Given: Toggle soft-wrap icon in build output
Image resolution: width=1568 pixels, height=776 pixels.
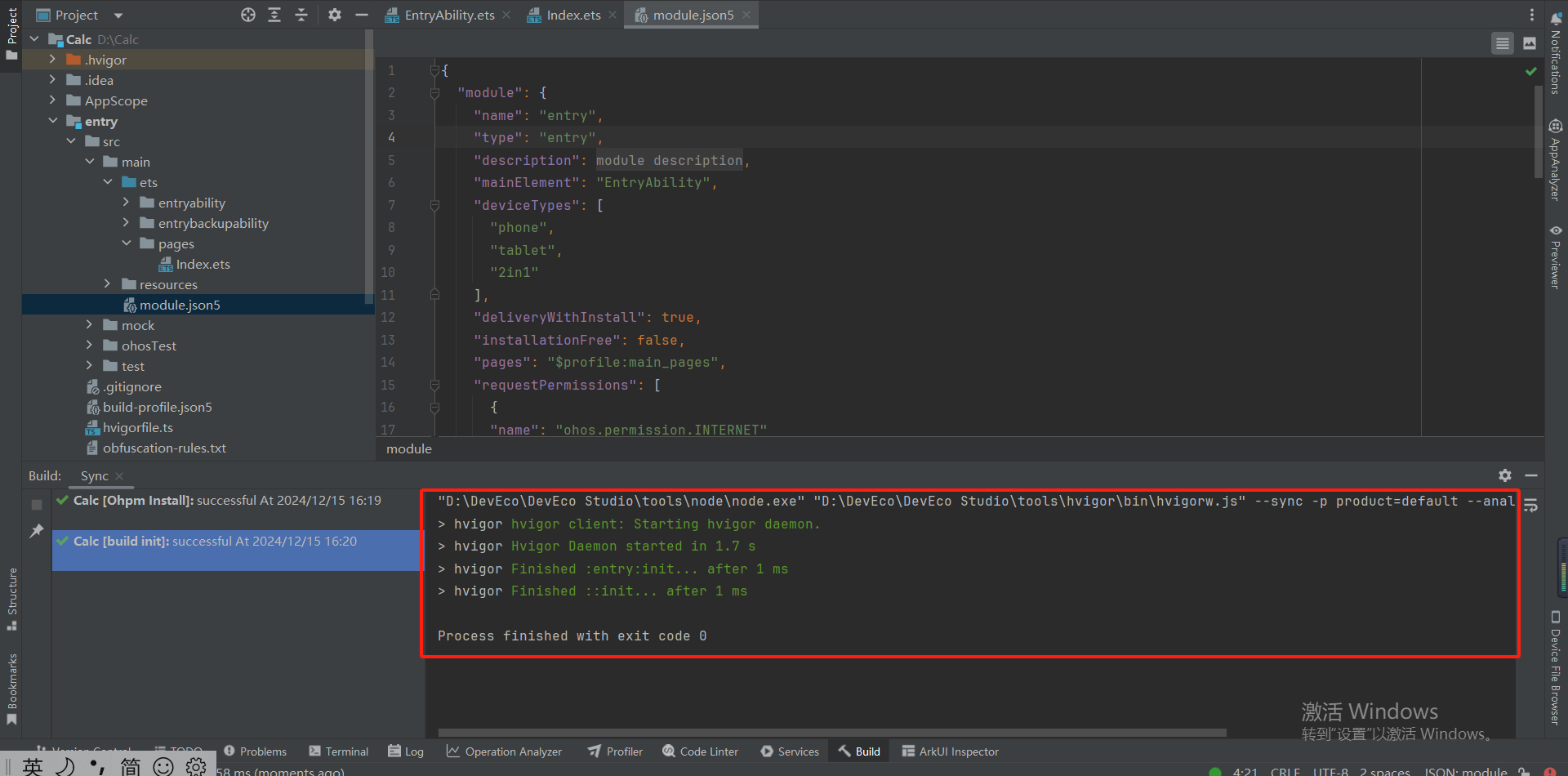Looking at the screenshot, I should pyautogui.click(x=1531, y=506).
